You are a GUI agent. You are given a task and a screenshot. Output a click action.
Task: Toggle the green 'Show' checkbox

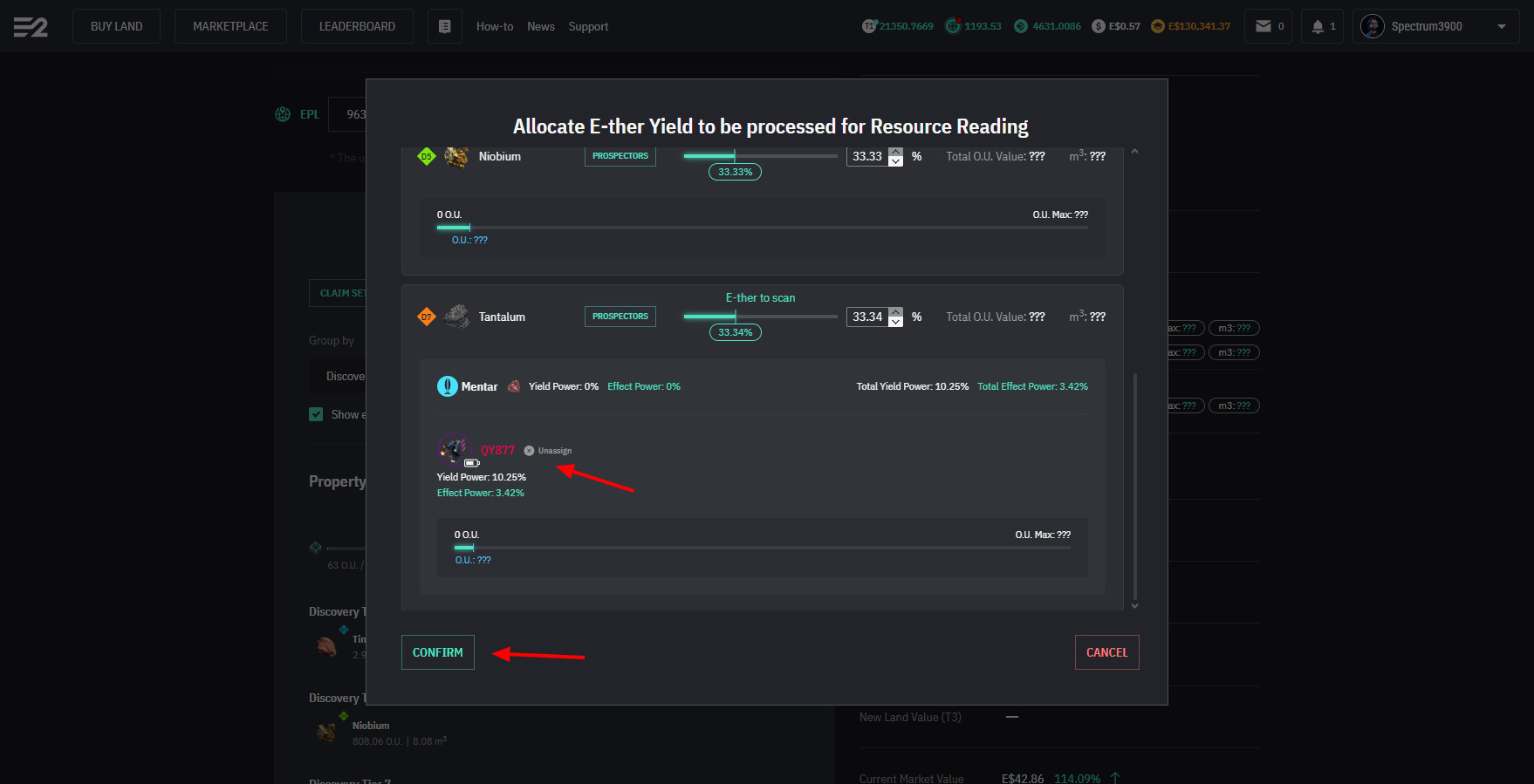316,414
